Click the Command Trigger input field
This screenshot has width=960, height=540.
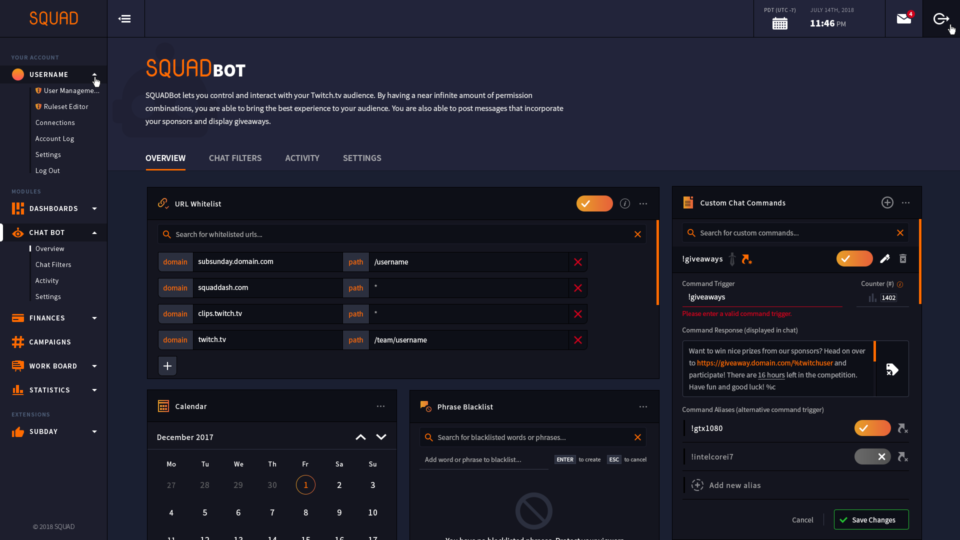tap(762, 298)
